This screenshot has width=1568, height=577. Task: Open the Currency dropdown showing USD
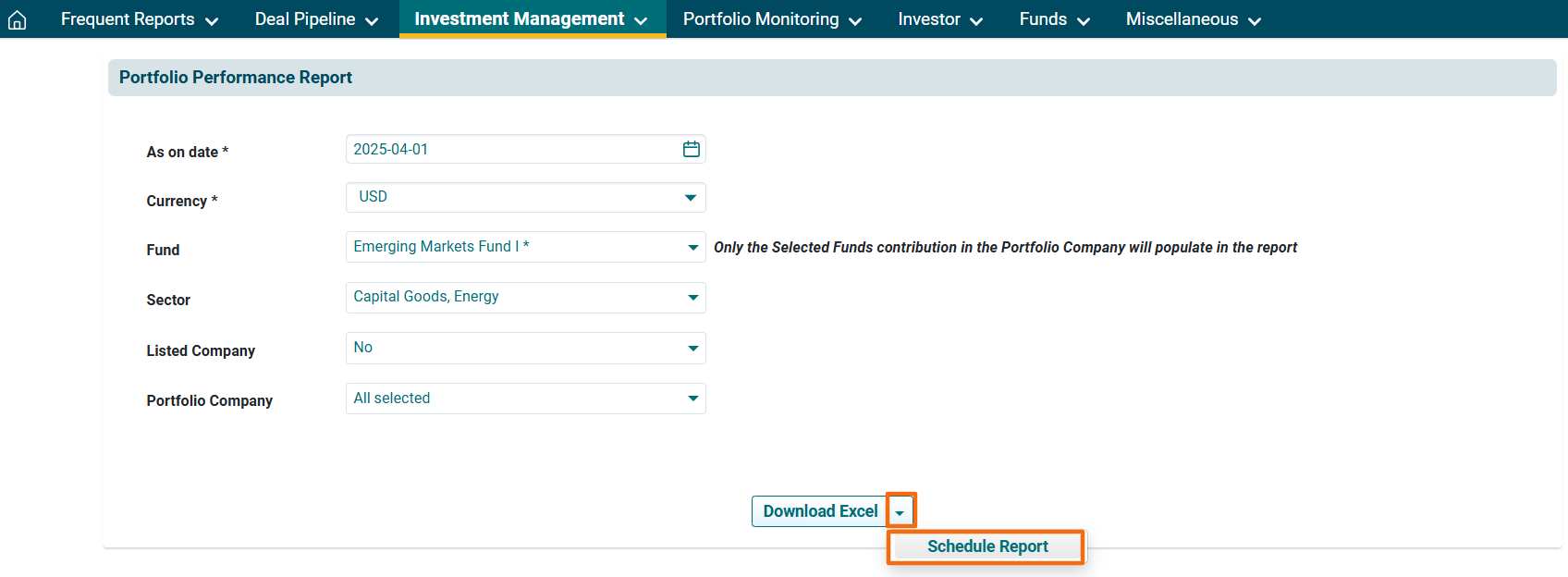[x=525, y=197]
